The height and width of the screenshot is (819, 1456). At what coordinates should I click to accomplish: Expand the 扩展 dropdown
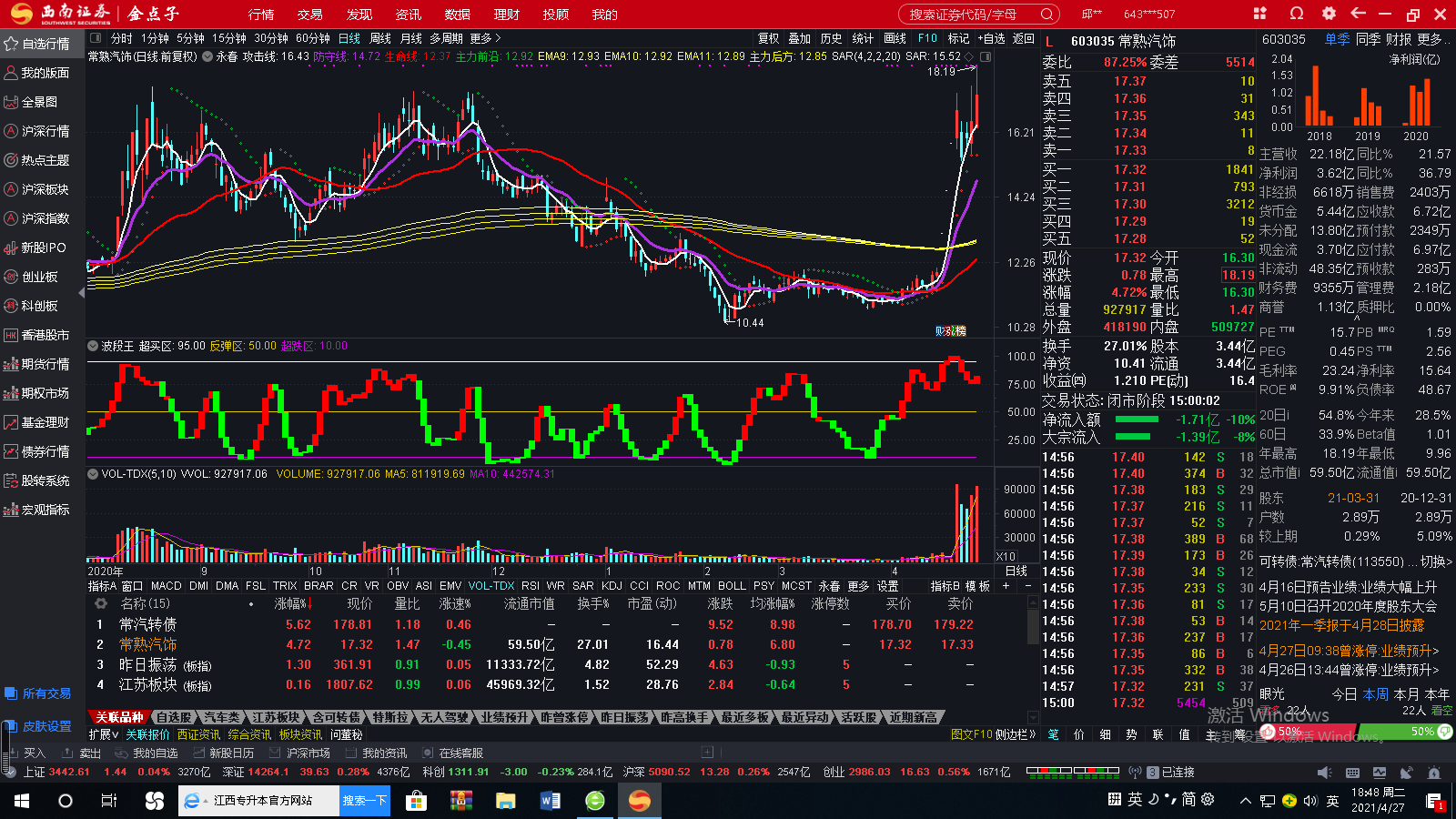(104, 734)
